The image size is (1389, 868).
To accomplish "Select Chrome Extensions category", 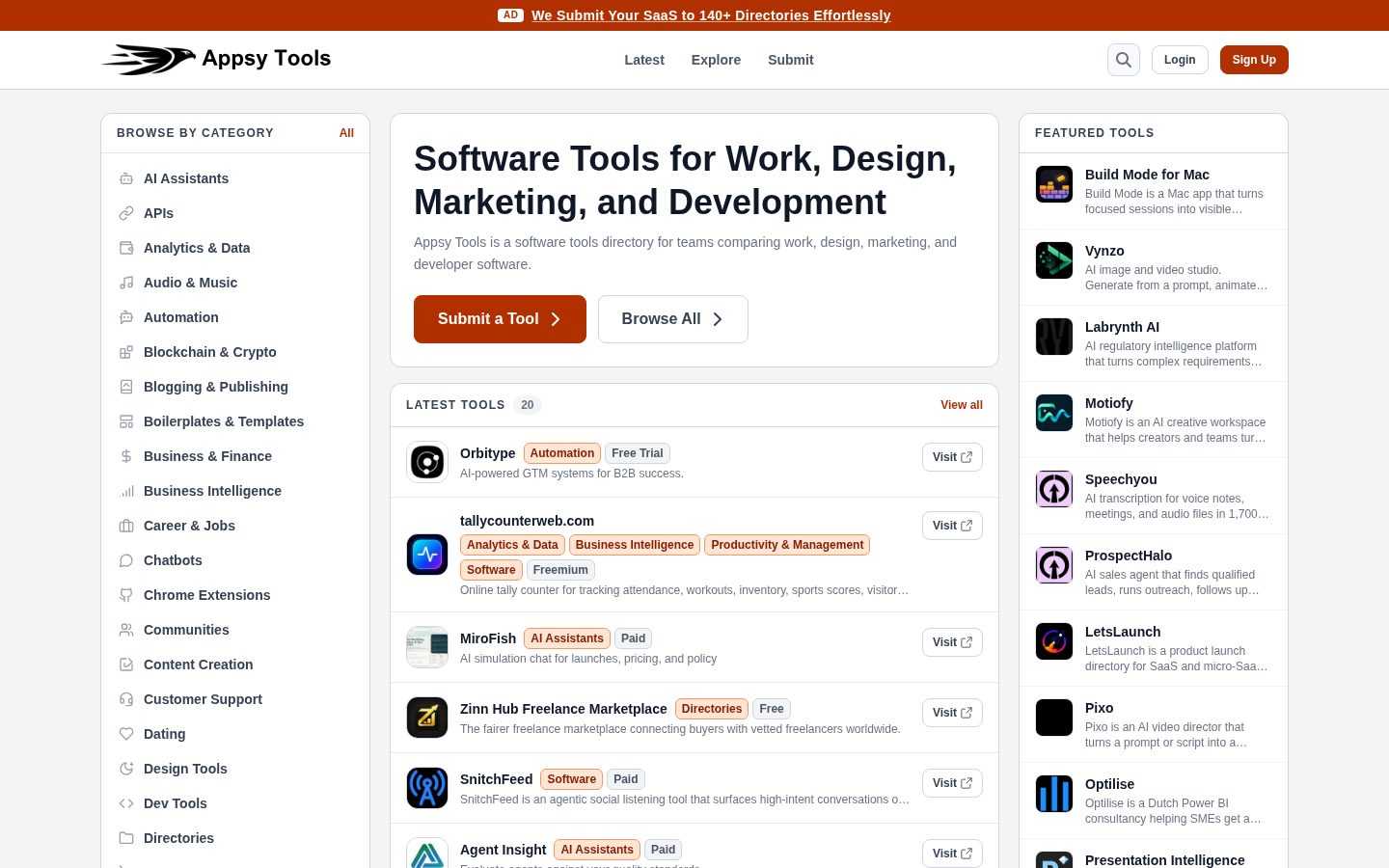I will [235, 595].
